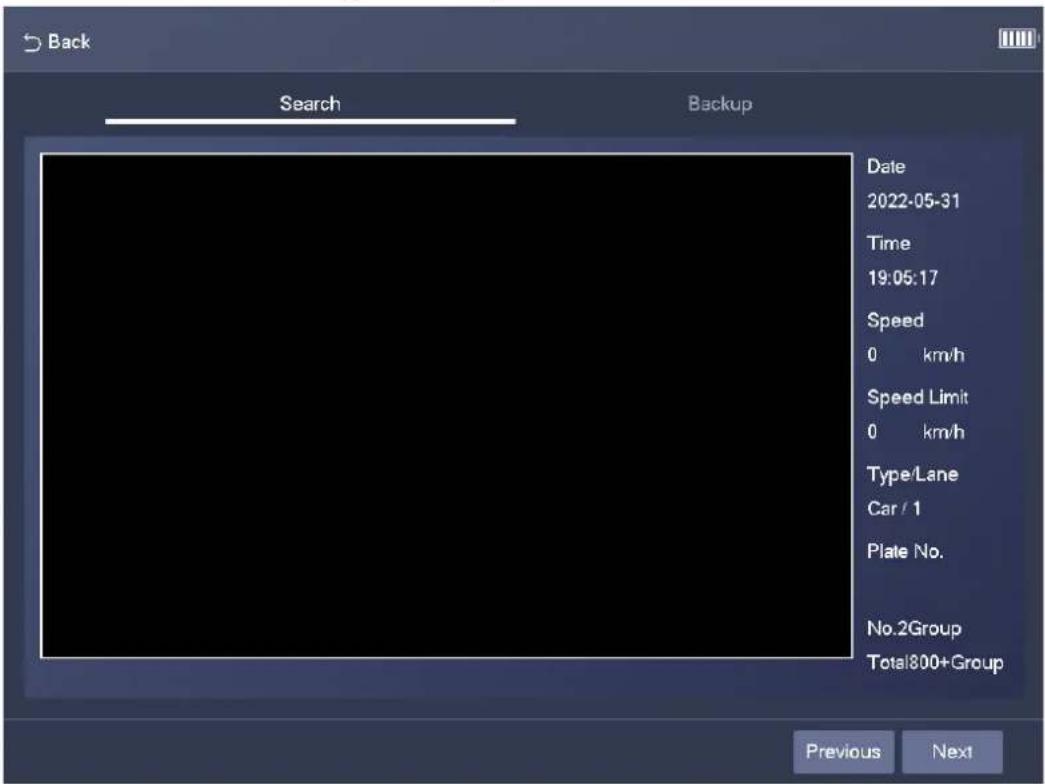1045x784 pixels.
Task: Select the date value 2022-05-31
Action: pyautogui.click(x=913, y=201)
